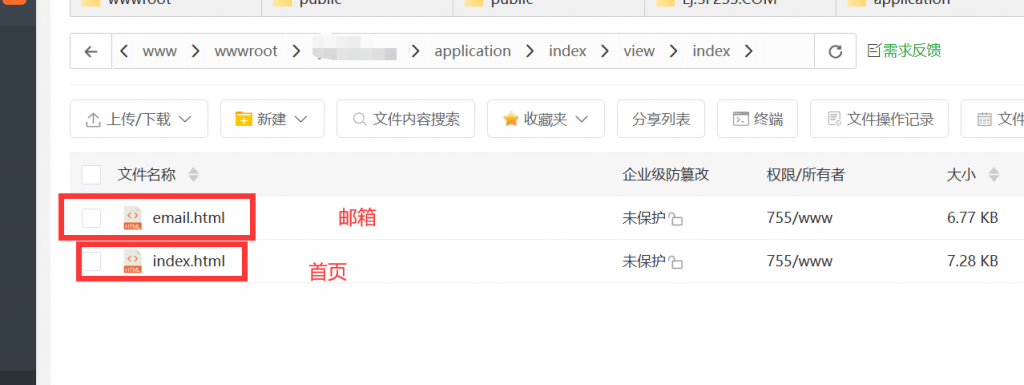
Task: Open the 需求反馈 feedback link
Action: click(904, 51)
